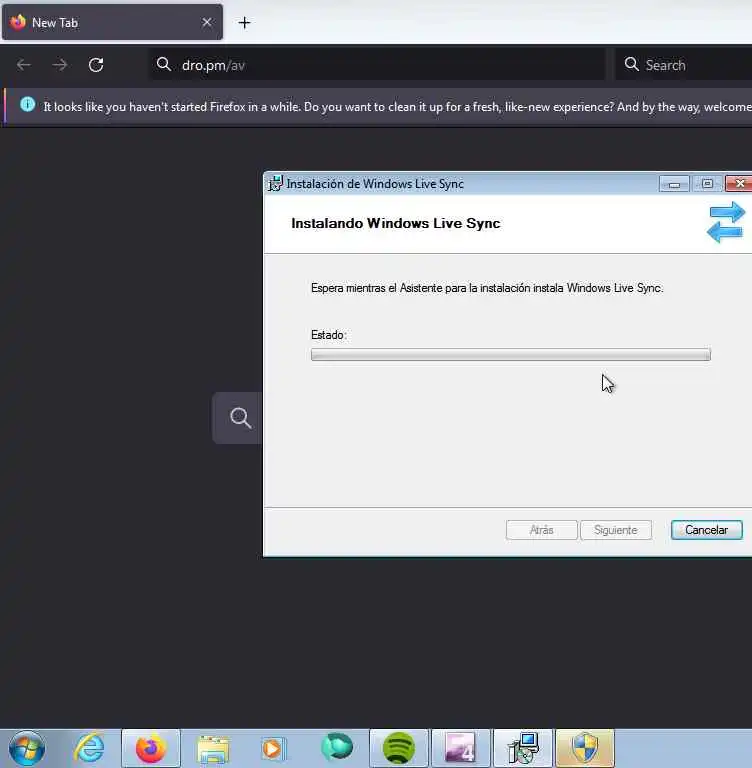Screen dimensions: 752x768
Task: Click the installation progress bar under Estado
Action: tap(510, 355)
